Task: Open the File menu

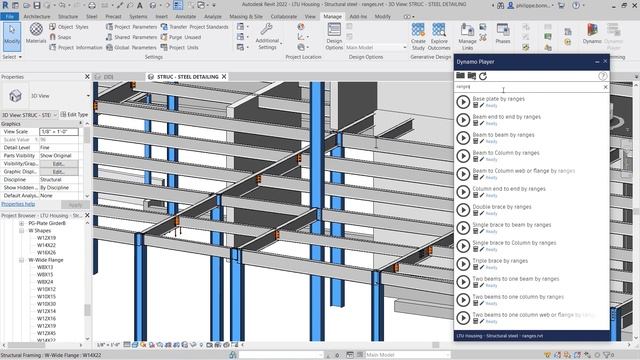Action: 9,17
